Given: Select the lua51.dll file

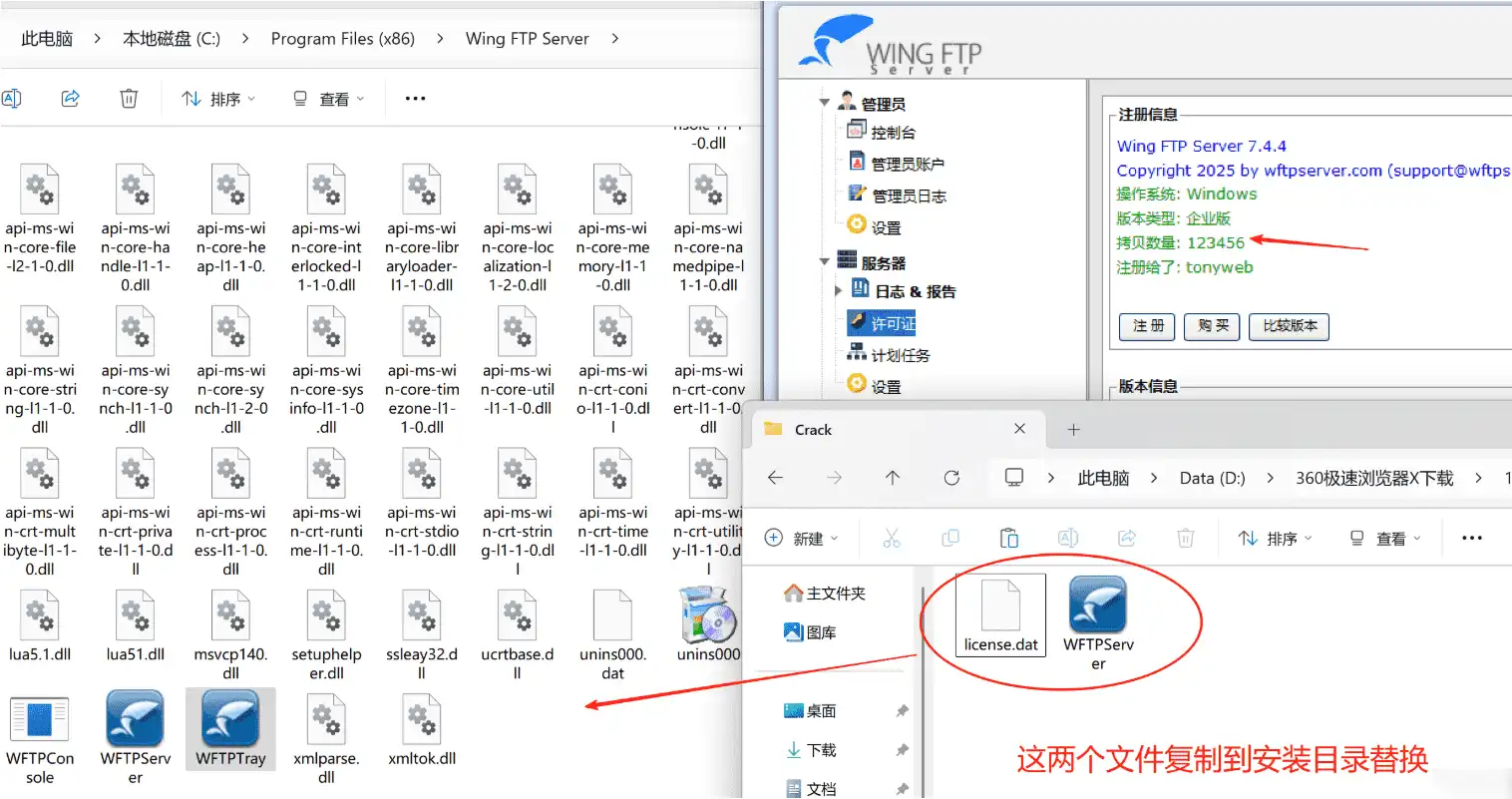Looking at the screenshot, I should 135,626.
